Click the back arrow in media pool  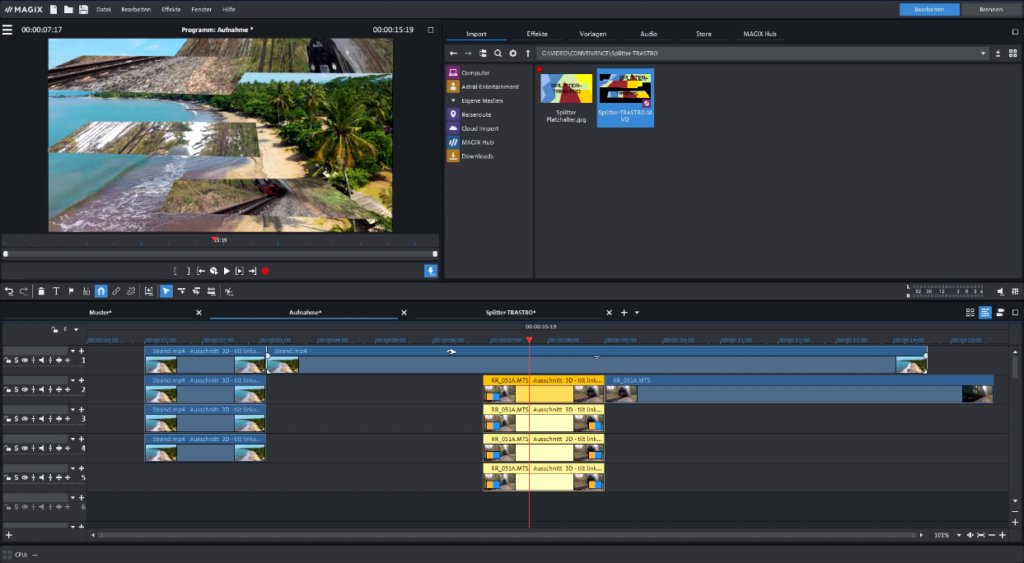pyautogui.click(x=453, y=54)
